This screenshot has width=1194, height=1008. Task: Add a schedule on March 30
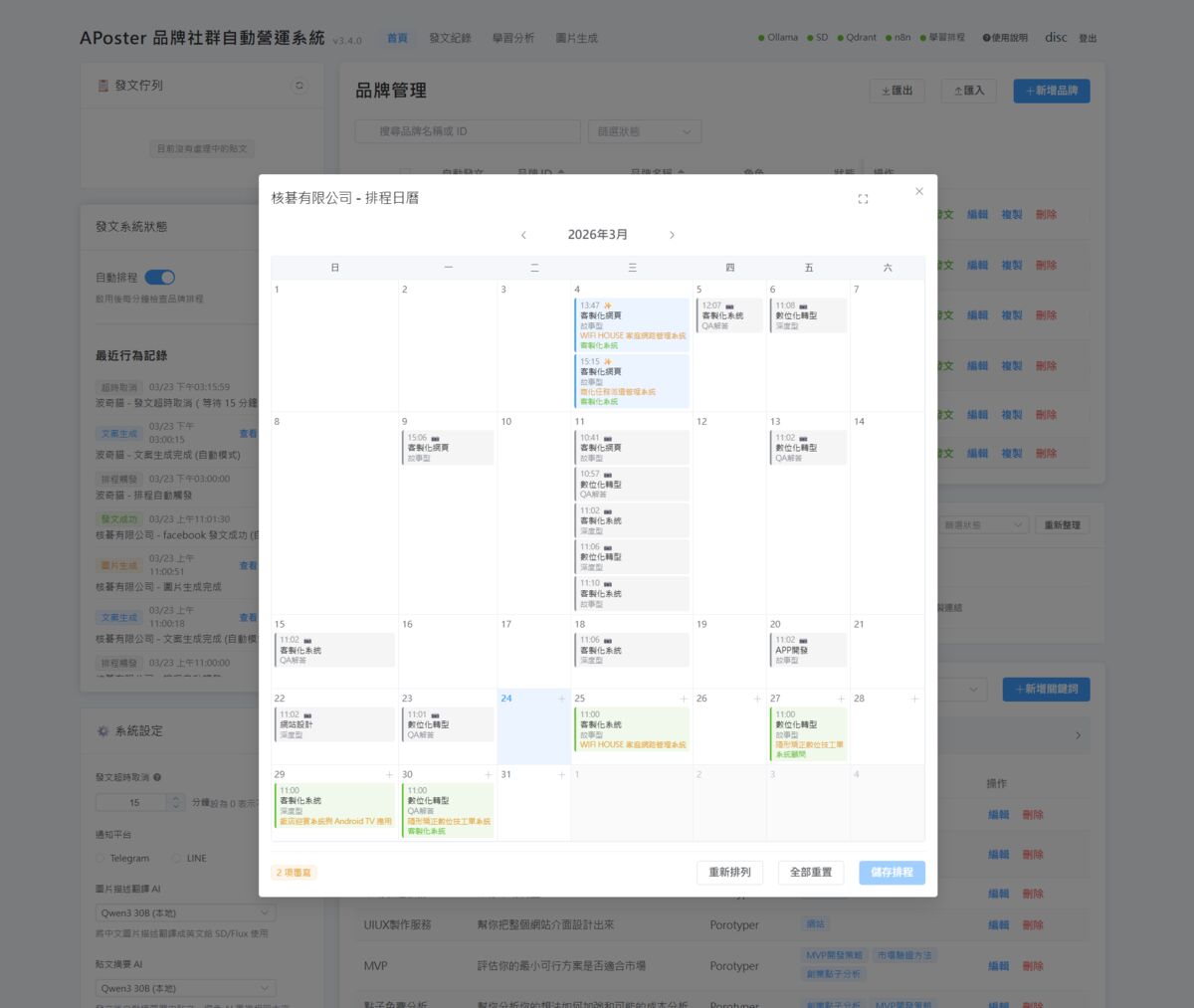click(488, 774)
